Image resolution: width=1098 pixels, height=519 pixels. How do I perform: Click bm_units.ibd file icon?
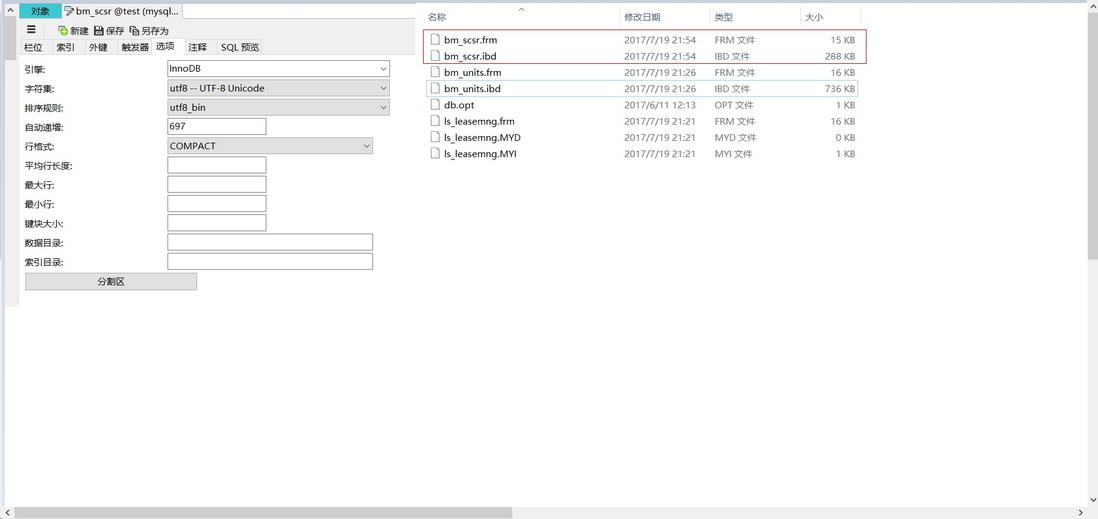click(x=435, y=89)
